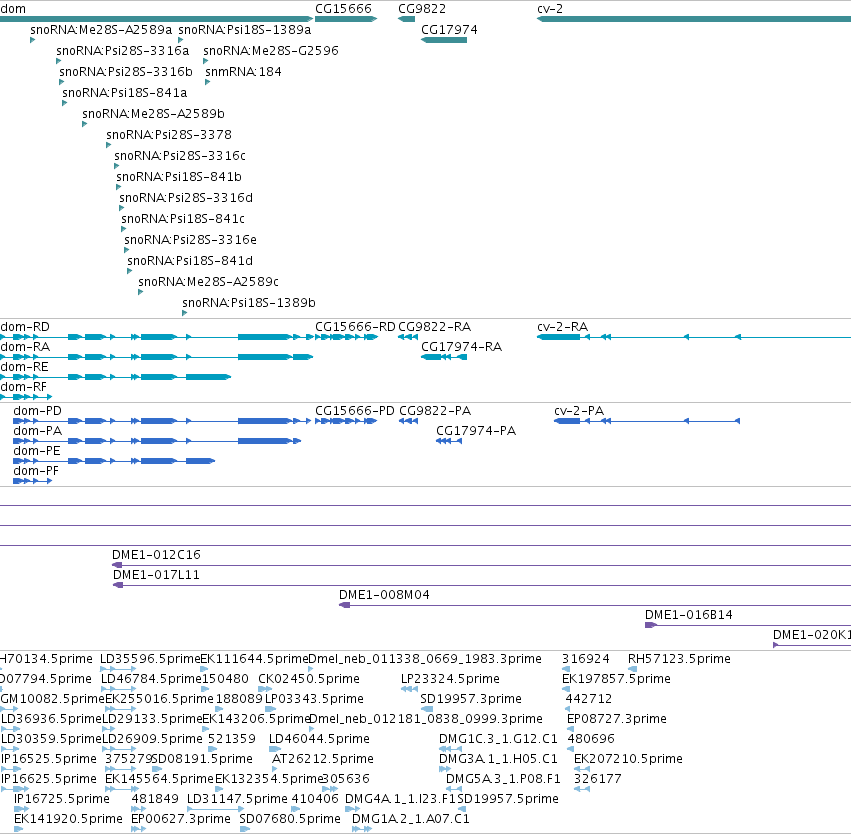Open the dom-RE transcript label
Viewport: 851px width, 834px height.
pyautogui.click(x=24, y=367)
